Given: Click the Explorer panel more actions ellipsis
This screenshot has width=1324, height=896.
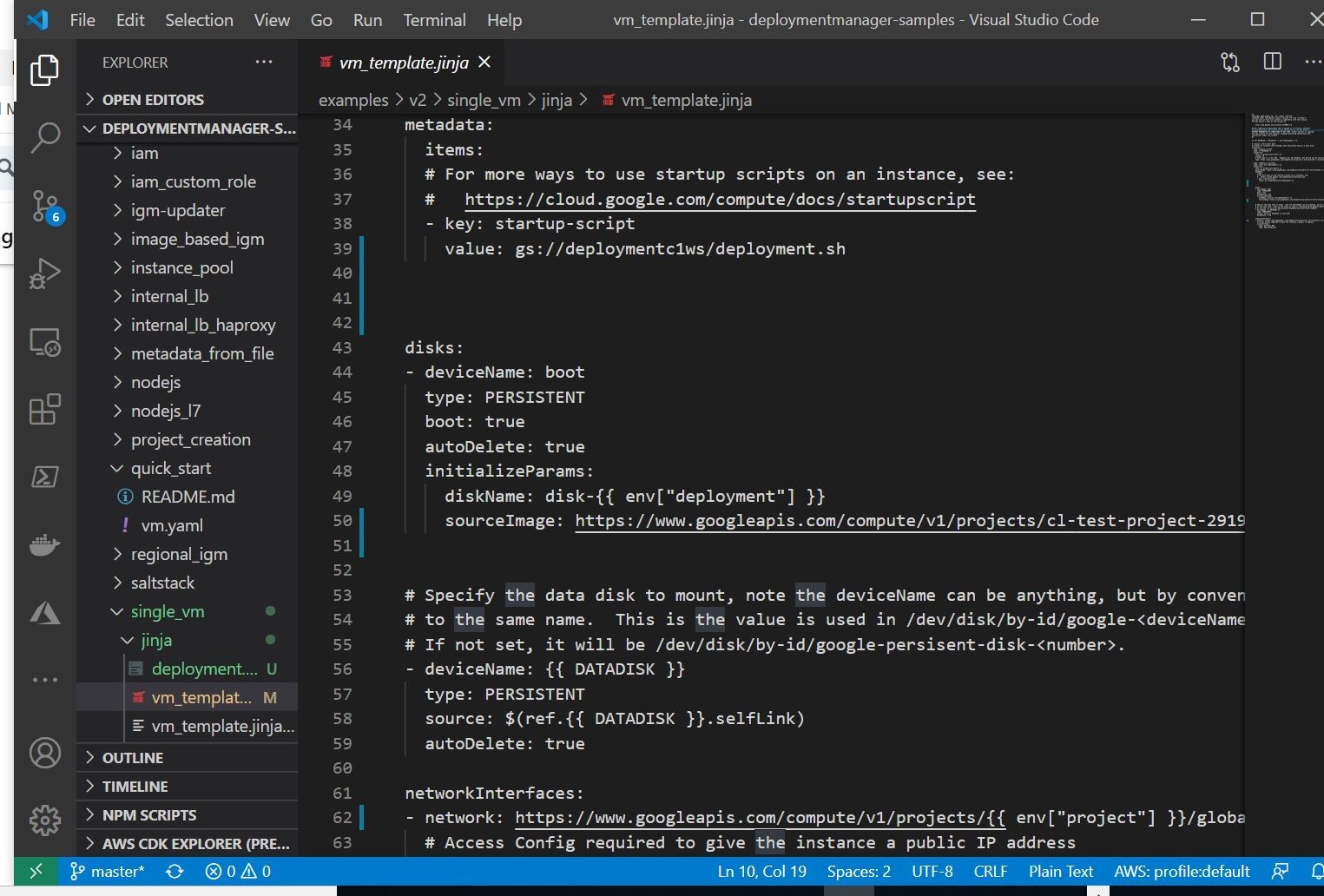Looking at the screenshot, I should [x=264, y=62].
